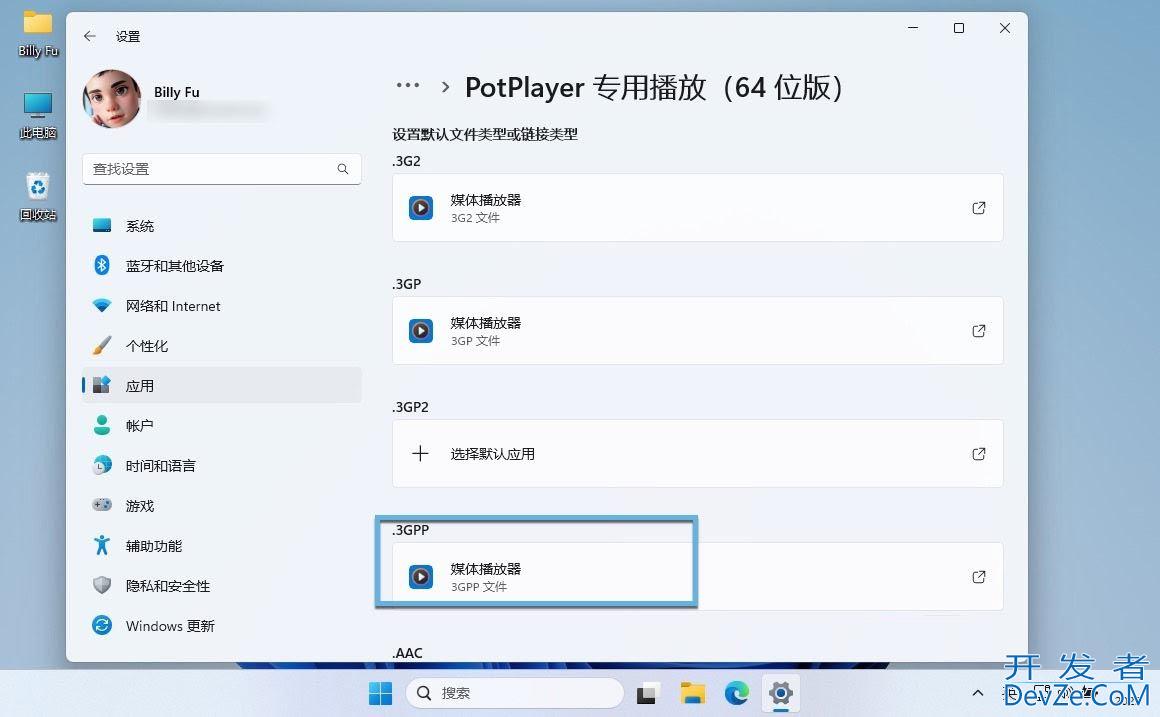Click the breadcrumb ellipsis button
Viewport: 1160px width, 717px height.
[408, 86]
